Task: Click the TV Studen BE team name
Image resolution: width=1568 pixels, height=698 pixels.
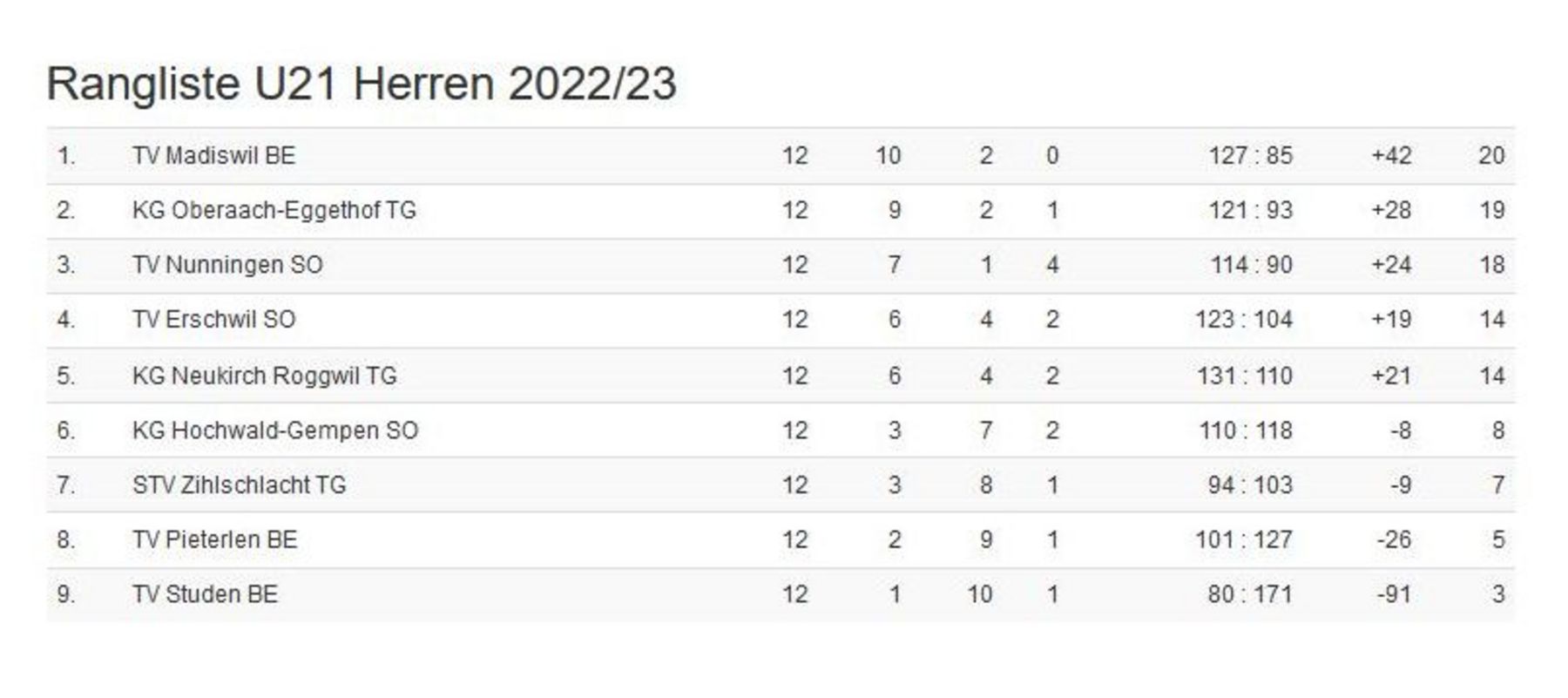Action: click(206, 594)
